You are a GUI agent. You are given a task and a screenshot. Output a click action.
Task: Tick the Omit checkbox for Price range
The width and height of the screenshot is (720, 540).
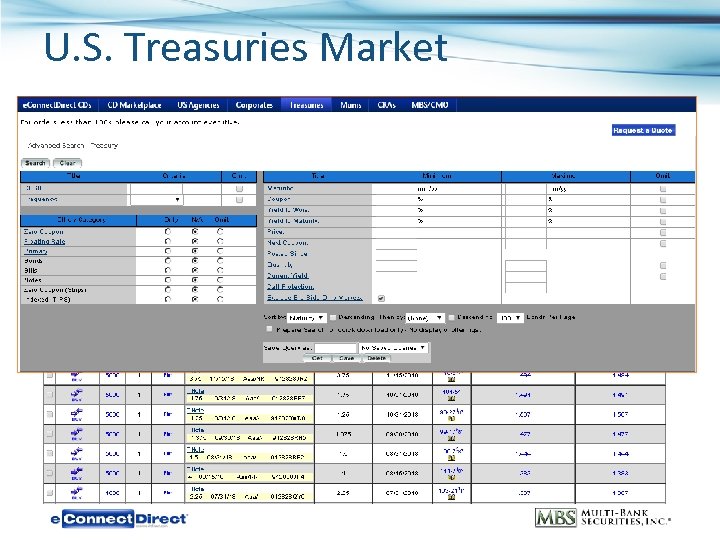tap(663, 232)
